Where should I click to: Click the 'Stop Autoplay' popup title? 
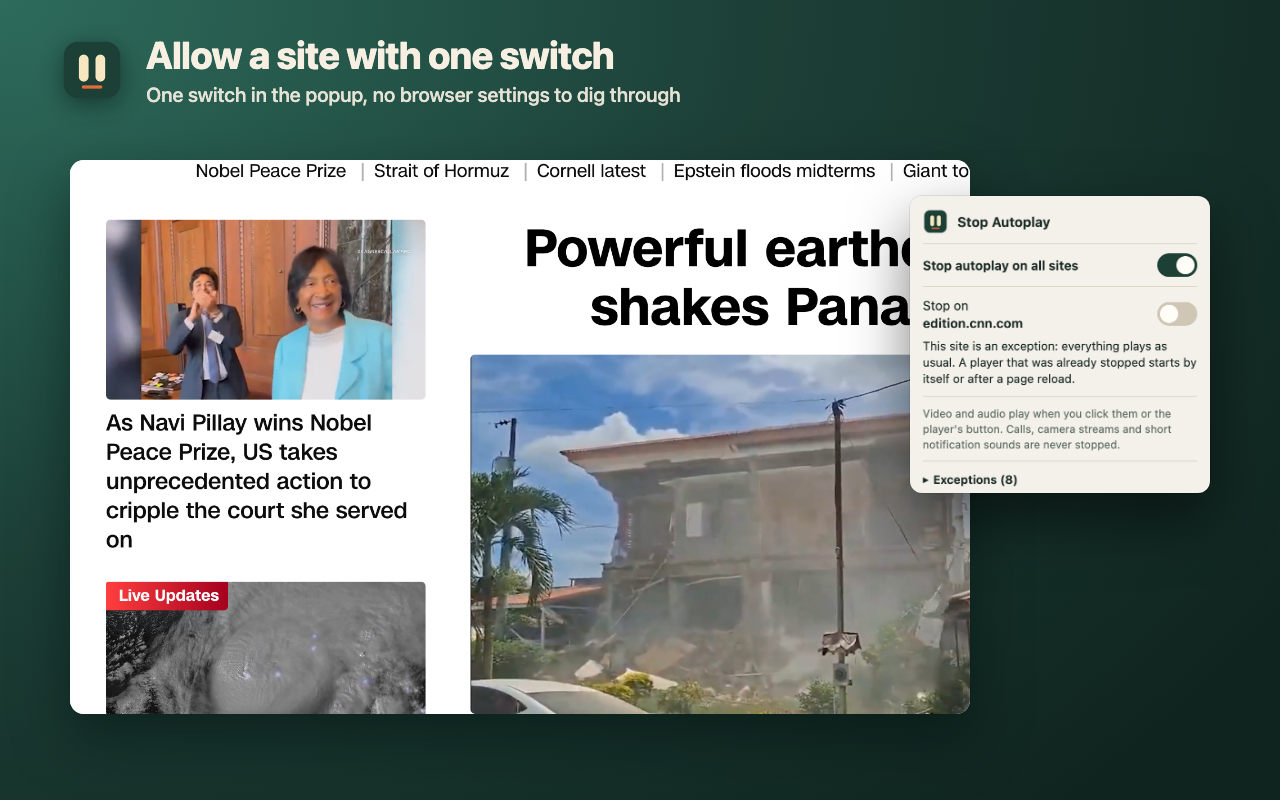tap(1003, 222)
